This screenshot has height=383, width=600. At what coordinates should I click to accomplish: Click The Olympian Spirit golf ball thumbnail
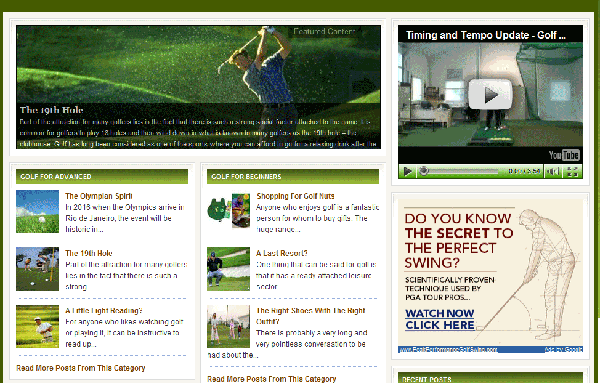[x=38, y=212]
